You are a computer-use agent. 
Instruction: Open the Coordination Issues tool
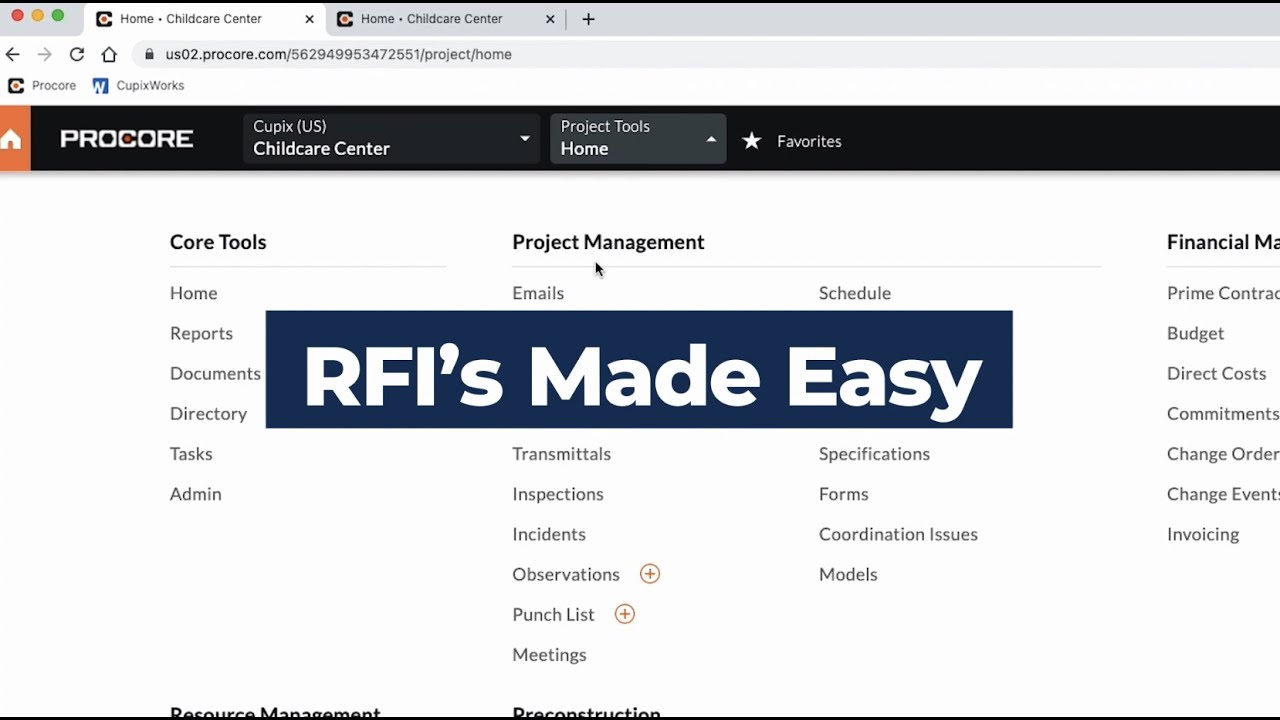point(898,534)
